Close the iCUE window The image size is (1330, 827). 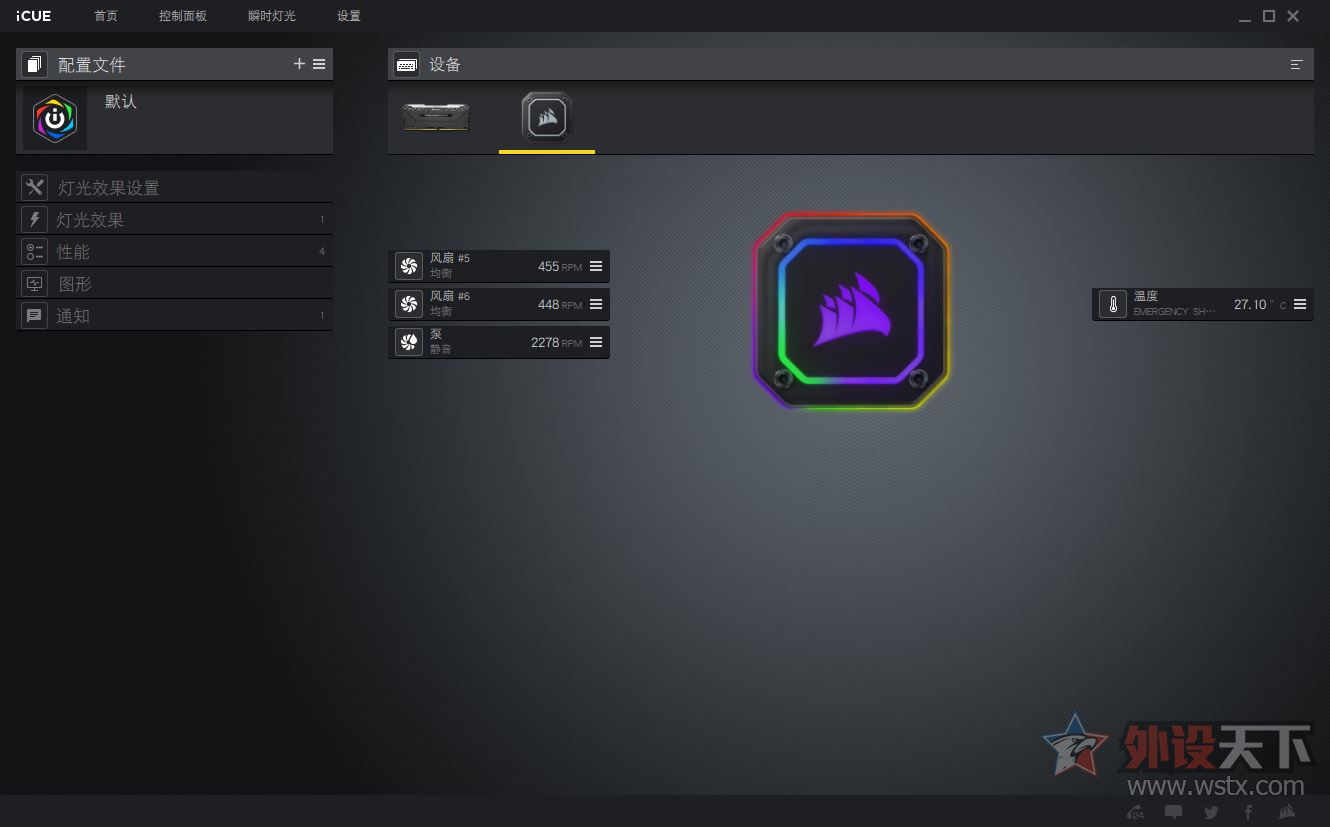(x=1293, y=16)
